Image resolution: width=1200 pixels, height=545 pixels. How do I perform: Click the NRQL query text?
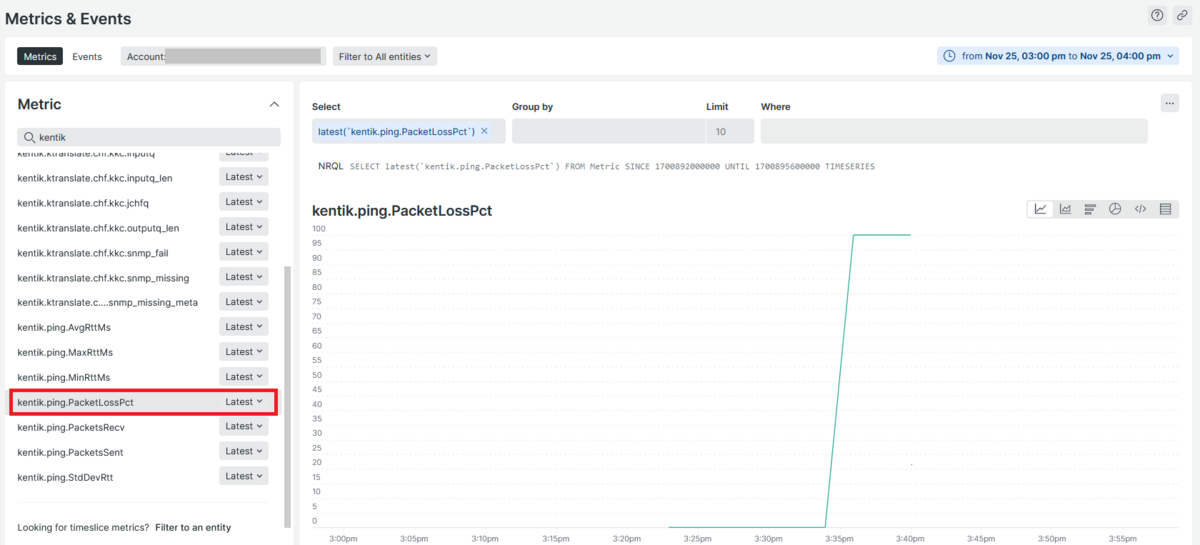click(612, 166)
